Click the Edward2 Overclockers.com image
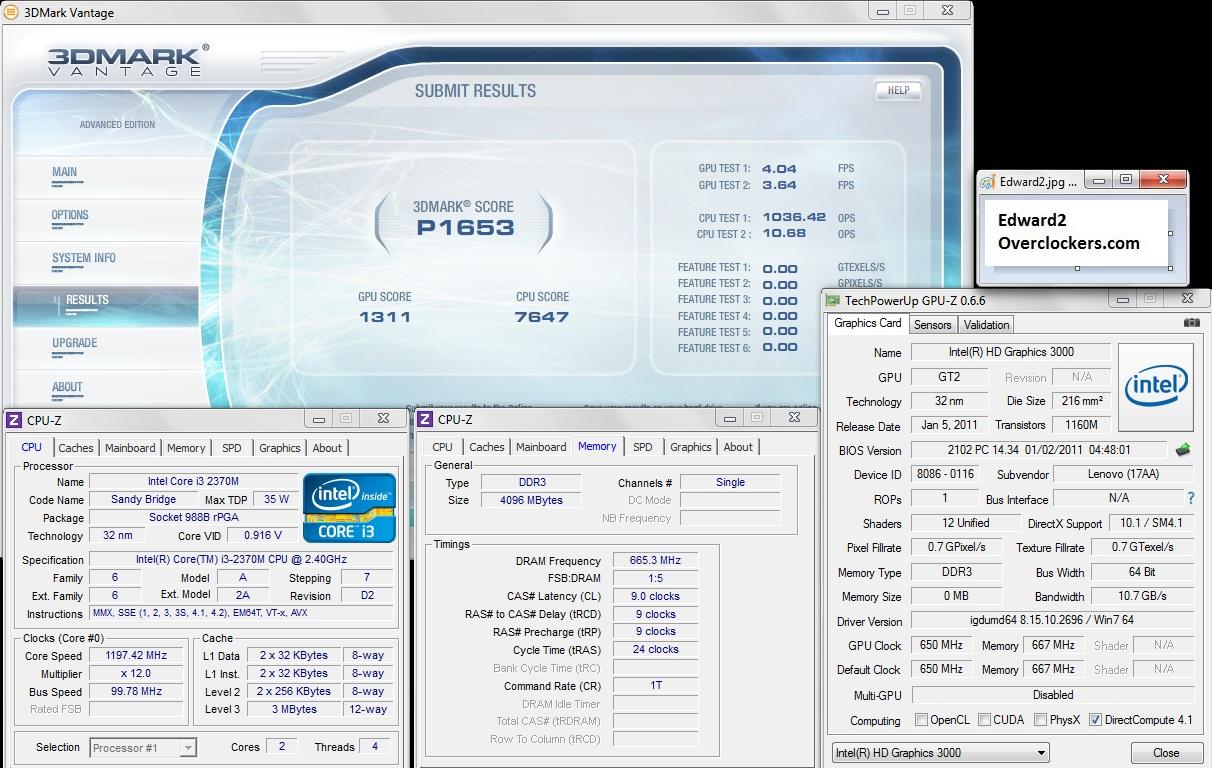1212x769 pixels. click(1077, 233)
